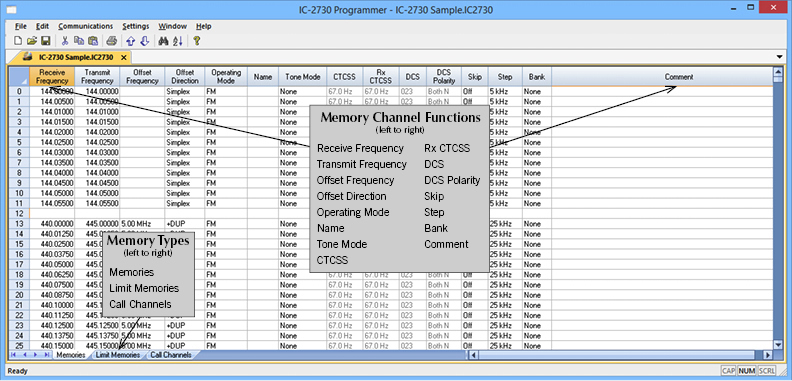Save the file with the floppy icon
Screen dimensions: 792x381
coord(45,41)
